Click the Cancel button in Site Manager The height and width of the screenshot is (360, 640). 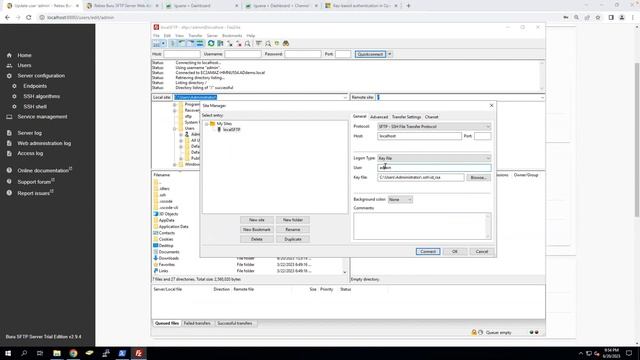(482, 251)
